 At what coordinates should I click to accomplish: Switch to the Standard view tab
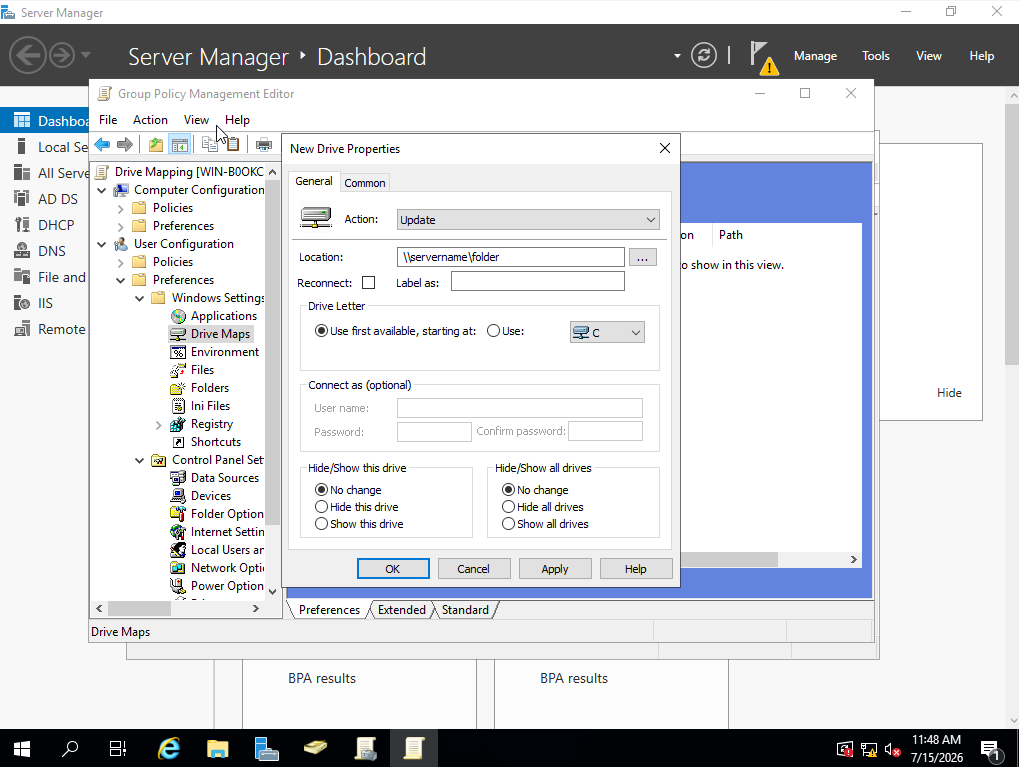(x=465, y=610)
